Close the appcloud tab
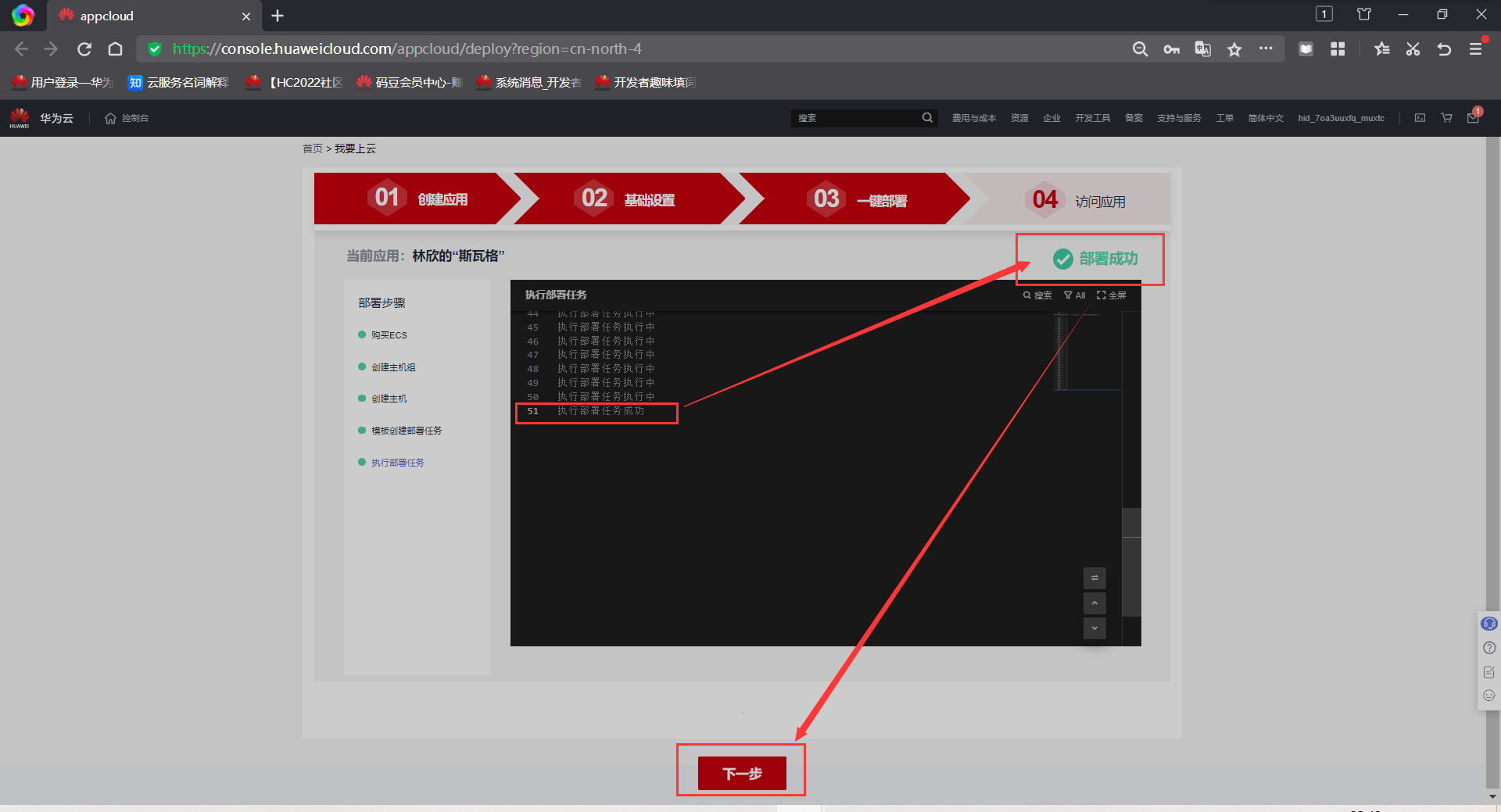Image resolution: width=1501 pixels, height=812 pixels. click(x=246, y=16)
